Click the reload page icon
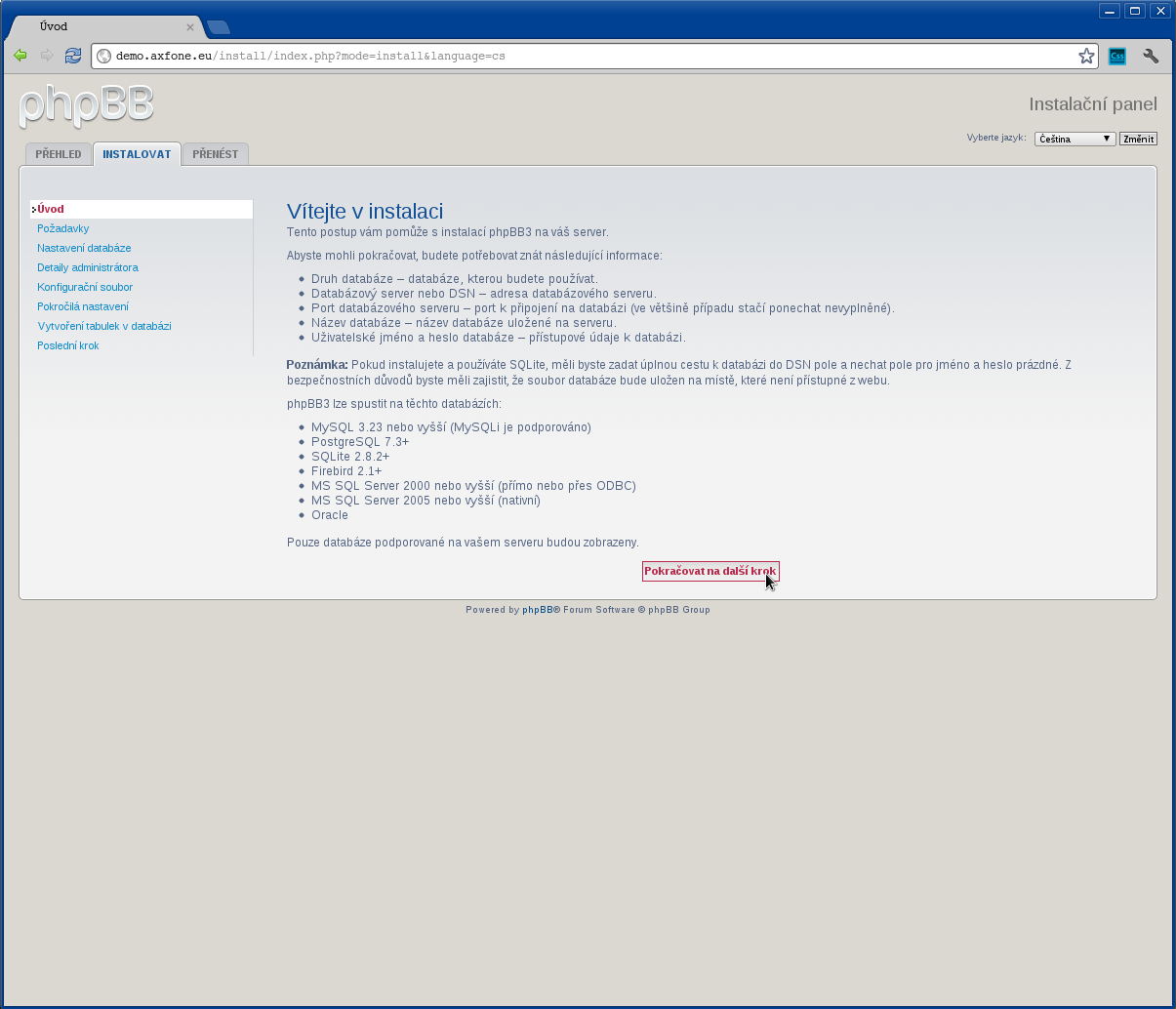This screenshot has height=1009, width=1176. (72, 56)
